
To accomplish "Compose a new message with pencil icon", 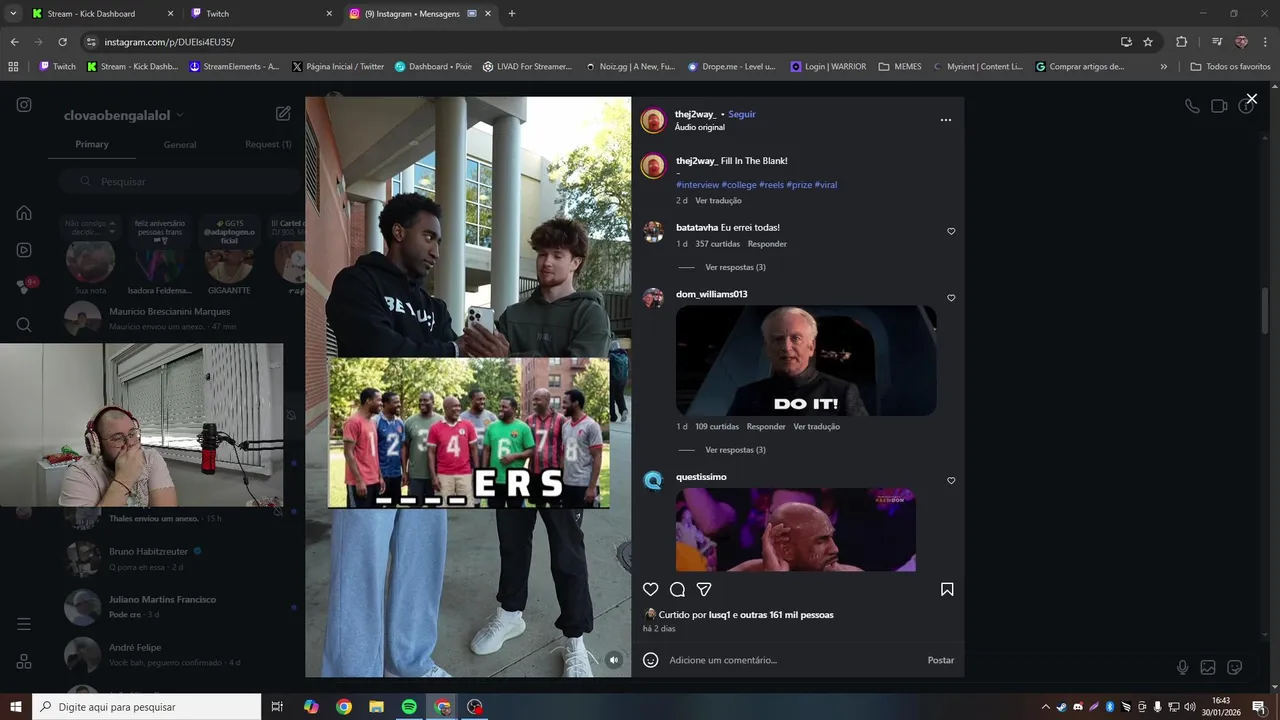I will pos(283,114).
